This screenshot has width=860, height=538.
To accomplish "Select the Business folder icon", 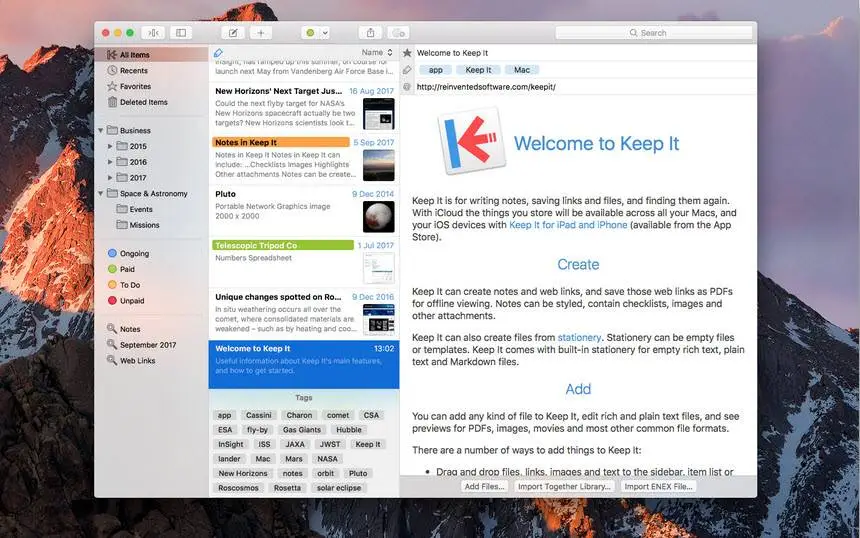I will [x=112, y=131].
